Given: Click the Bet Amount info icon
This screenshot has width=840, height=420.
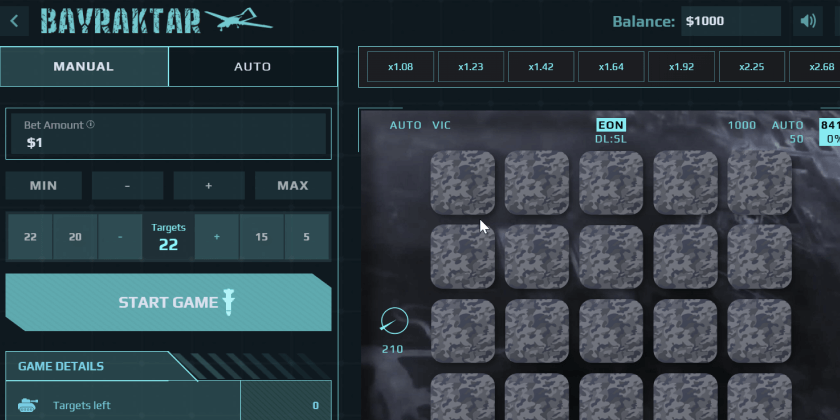Looking at the screenshot, I should (x=91, y=125).
